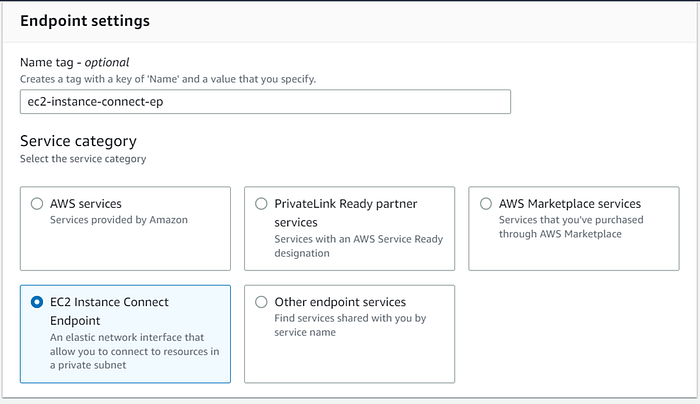Screen dimensions: 700x404
Task: Click the "Select the service category" helper text
Action: tap(83, 159)
